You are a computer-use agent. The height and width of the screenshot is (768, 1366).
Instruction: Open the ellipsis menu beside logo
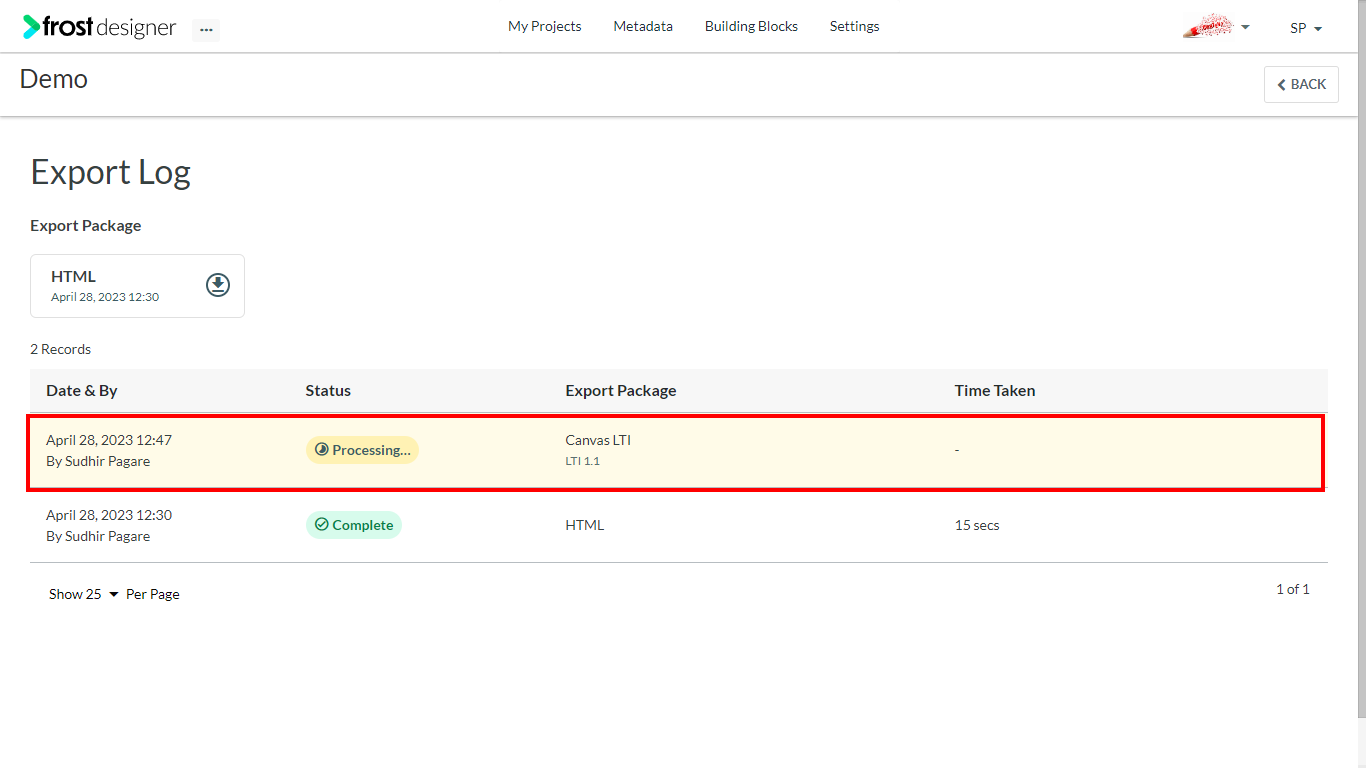(206, 30)
